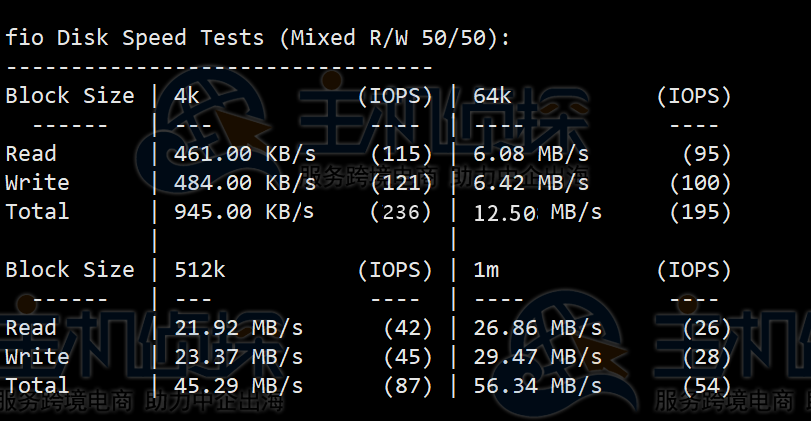Click the 484.00 KB/s write speed
Screen dimensions: 811x421
[x=244, y=183]
